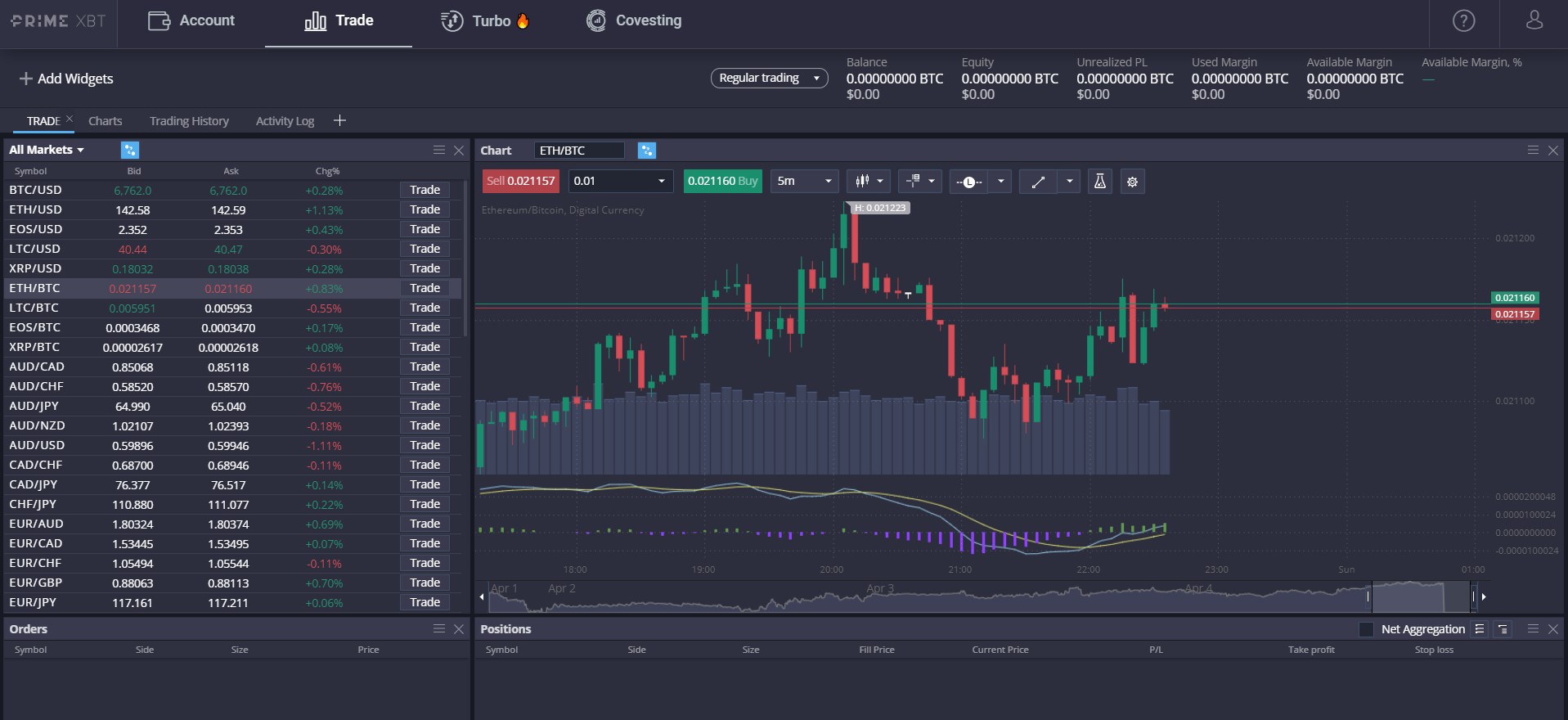Click the first positions list view icon
The image size is (1568, 720).
[x=1479, y=628]
